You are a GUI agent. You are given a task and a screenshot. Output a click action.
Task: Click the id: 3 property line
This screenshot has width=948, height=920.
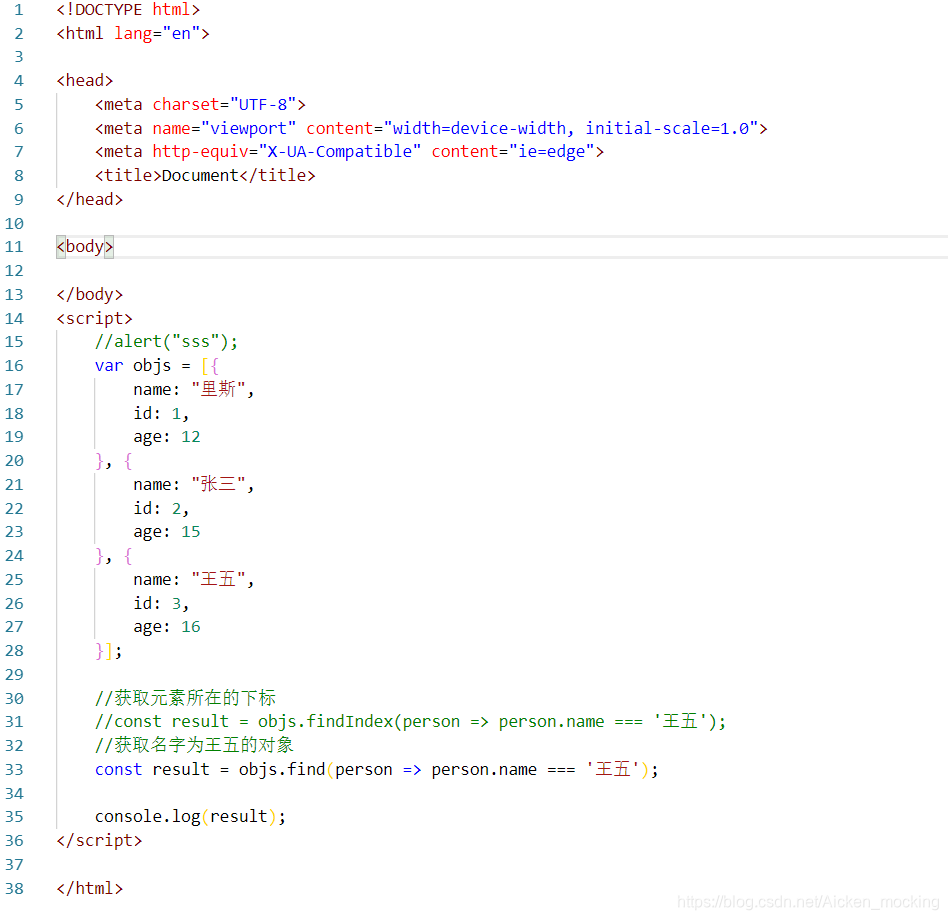point(161,603)
